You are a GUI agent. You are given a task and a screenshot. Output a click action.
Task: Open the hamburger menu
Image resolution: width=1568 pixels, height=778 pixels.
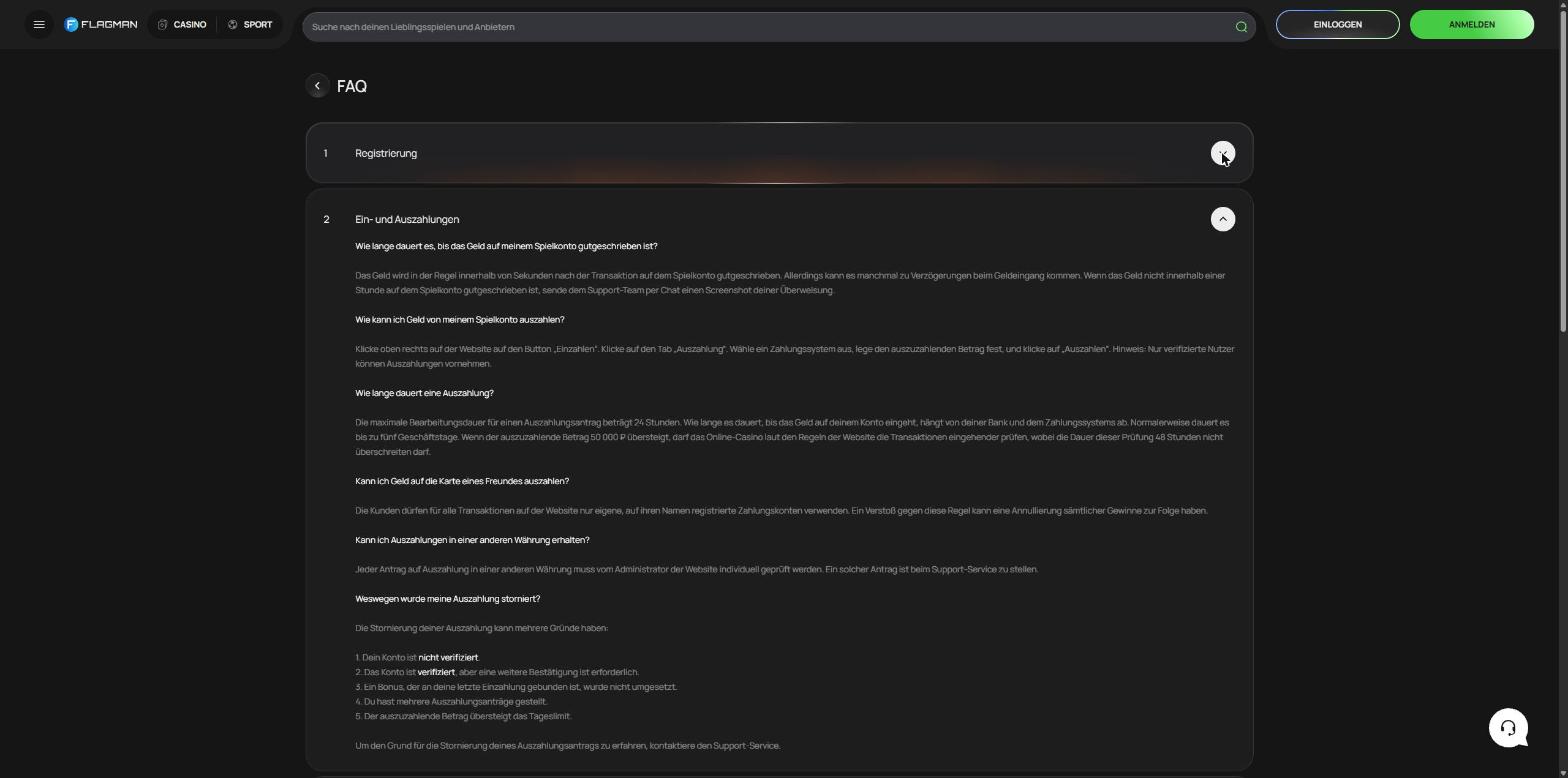[x=39, y=25]
